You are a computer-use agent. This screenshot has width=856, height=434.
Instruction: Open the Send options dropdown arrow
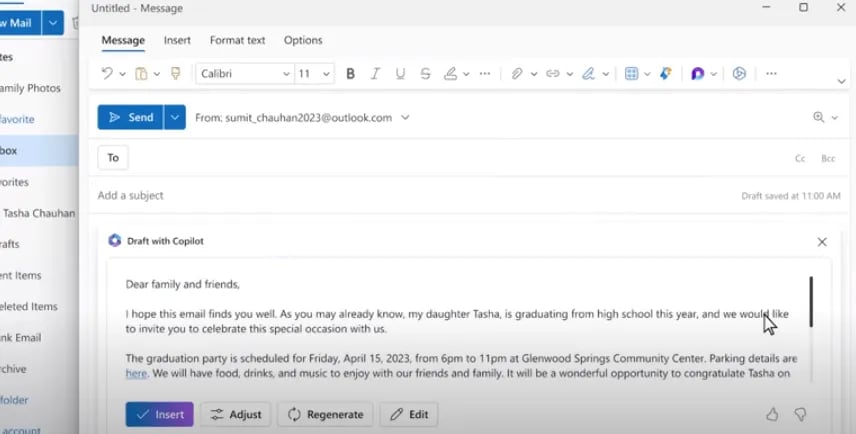[x=175, y=117]
